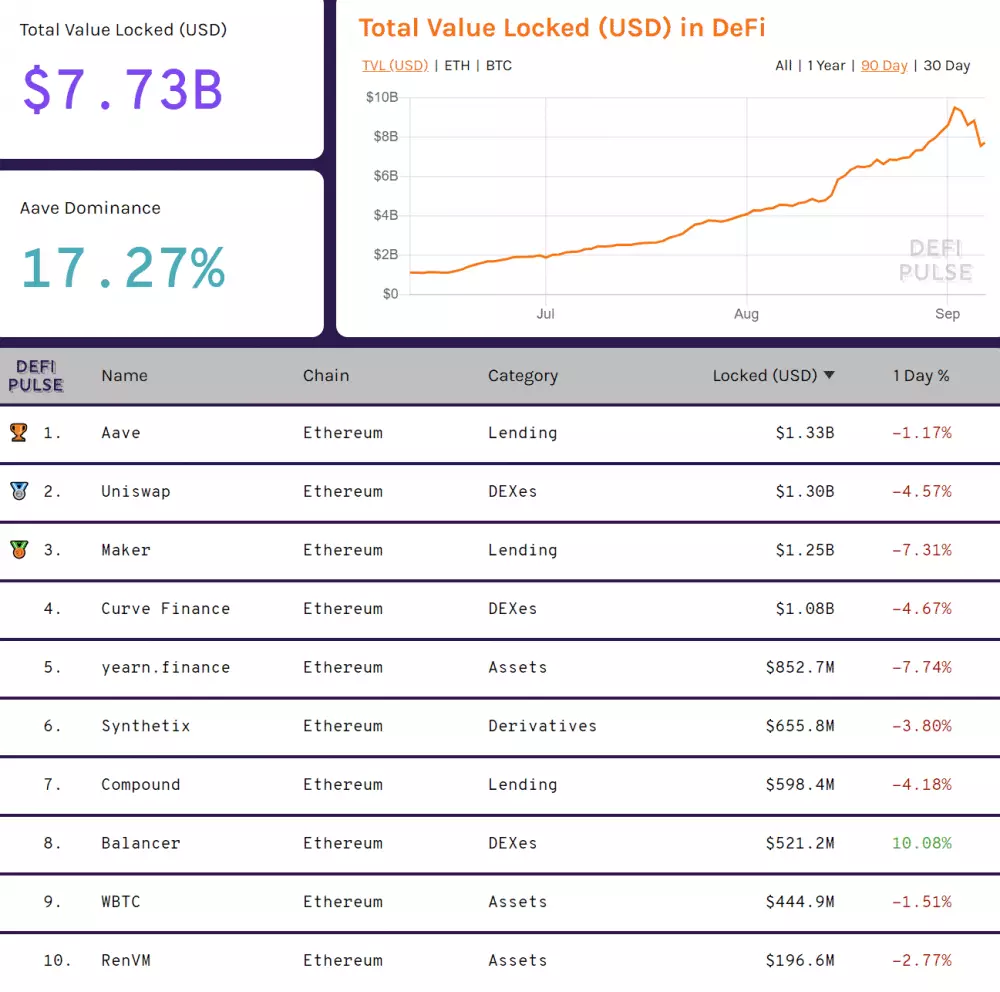Switch chart to BTC denomination
Screen dimensions: 1000x992
499,66
